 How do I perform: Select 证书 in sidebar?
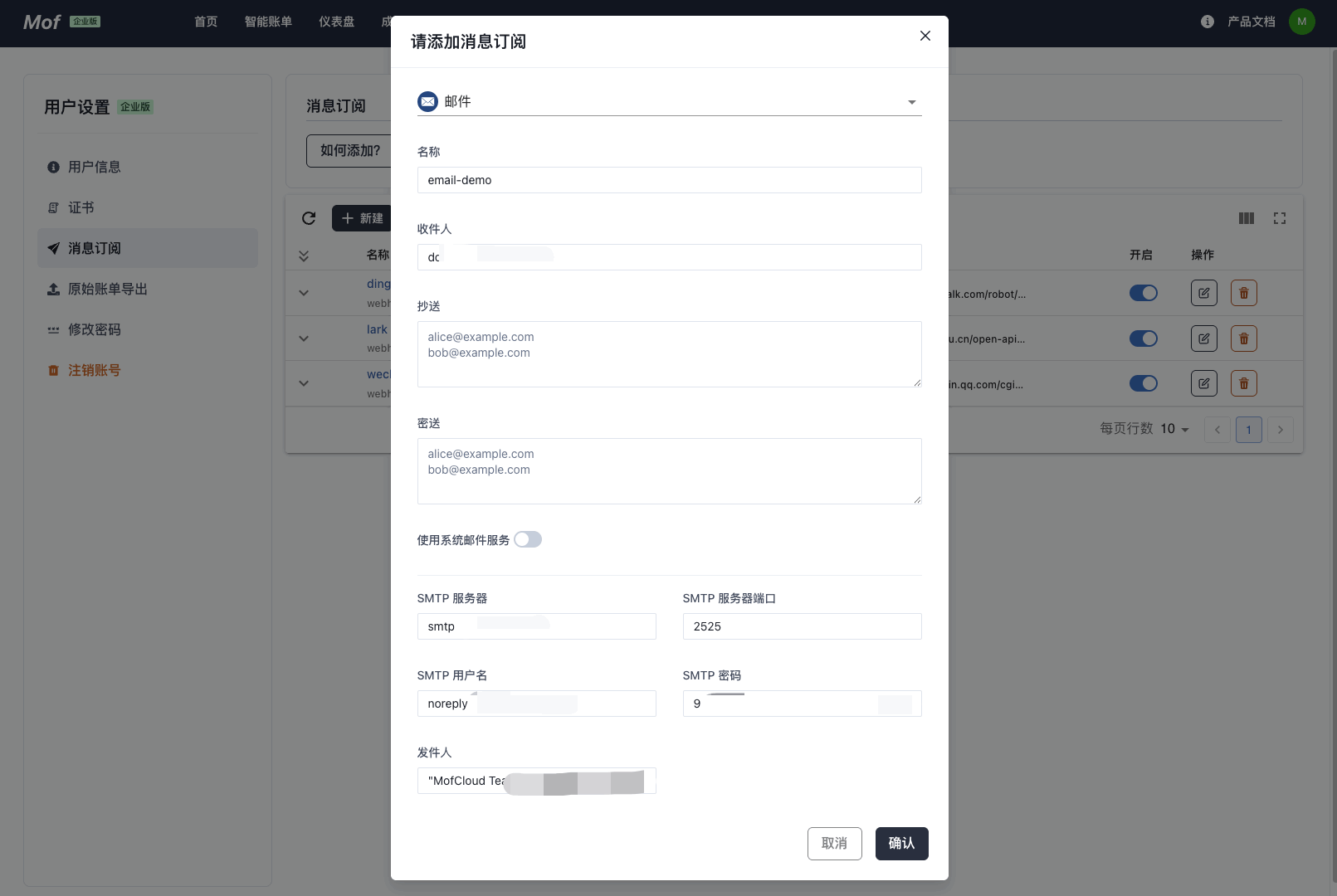click(148, 207)
